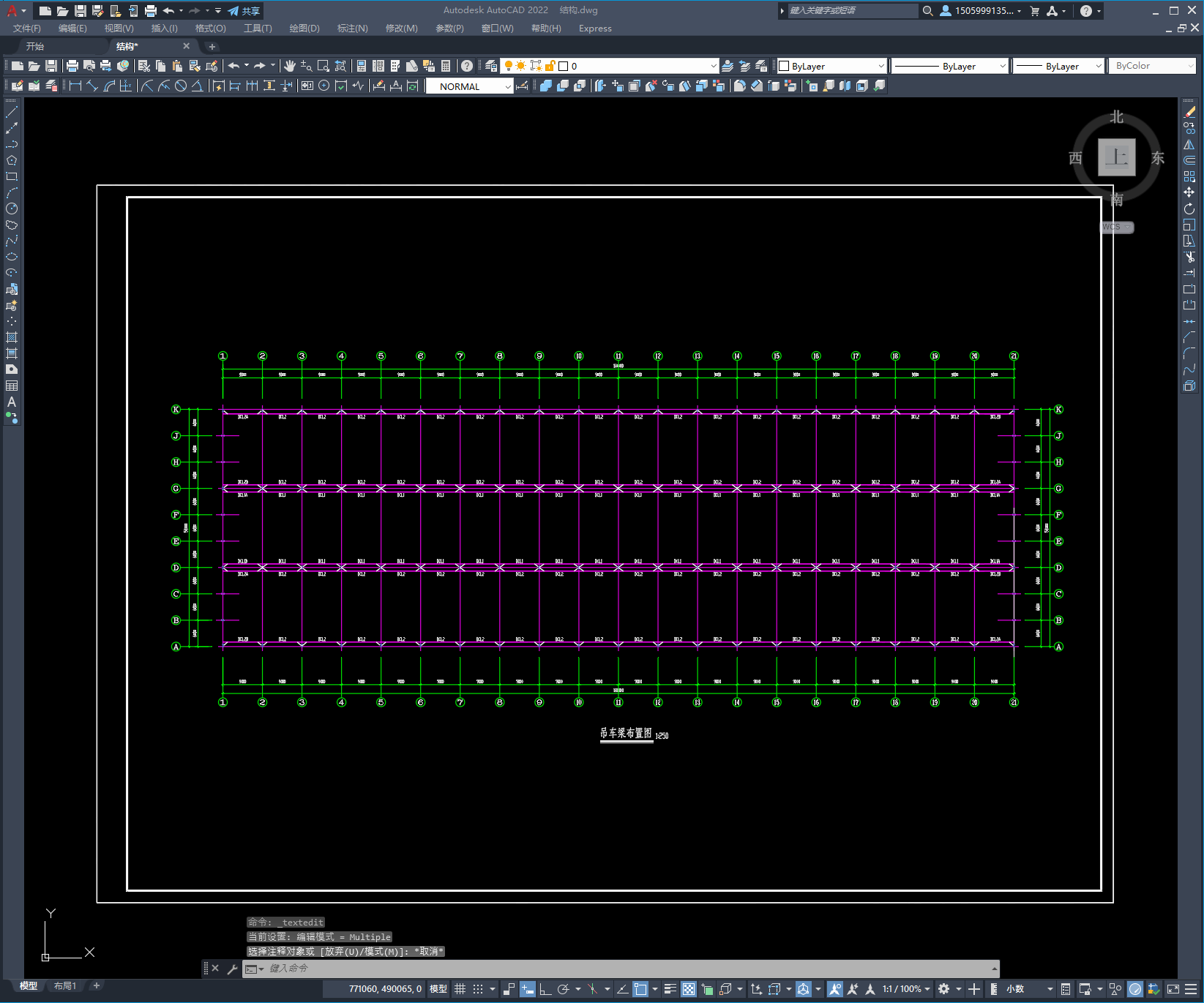Add a new drawing tab with plus
Image resolution: width=1204 pixels, height=1003 pixels.
(x=212, y=46)
